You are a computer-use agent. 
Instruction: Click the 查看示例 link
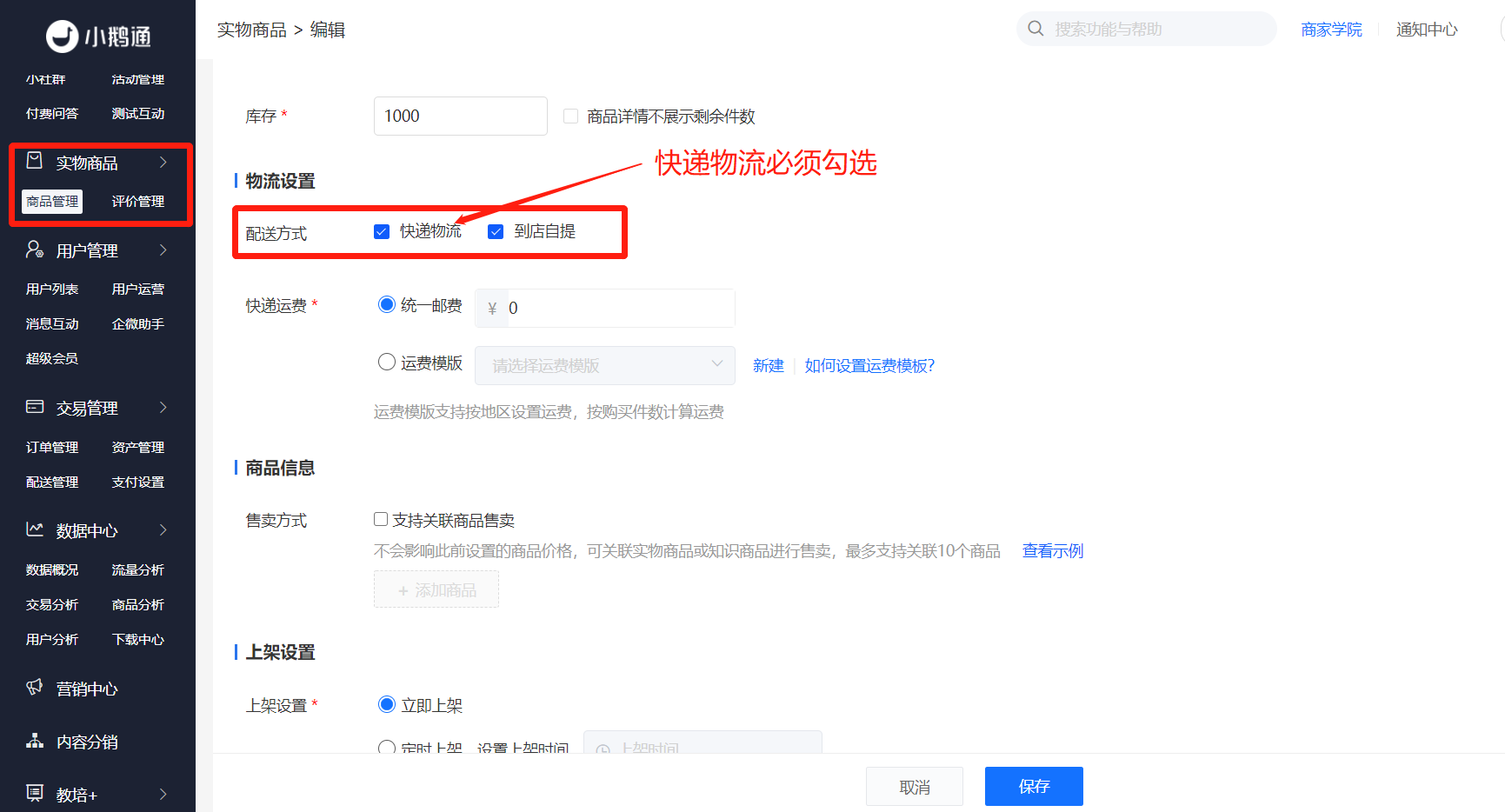tap(1053, 551)
